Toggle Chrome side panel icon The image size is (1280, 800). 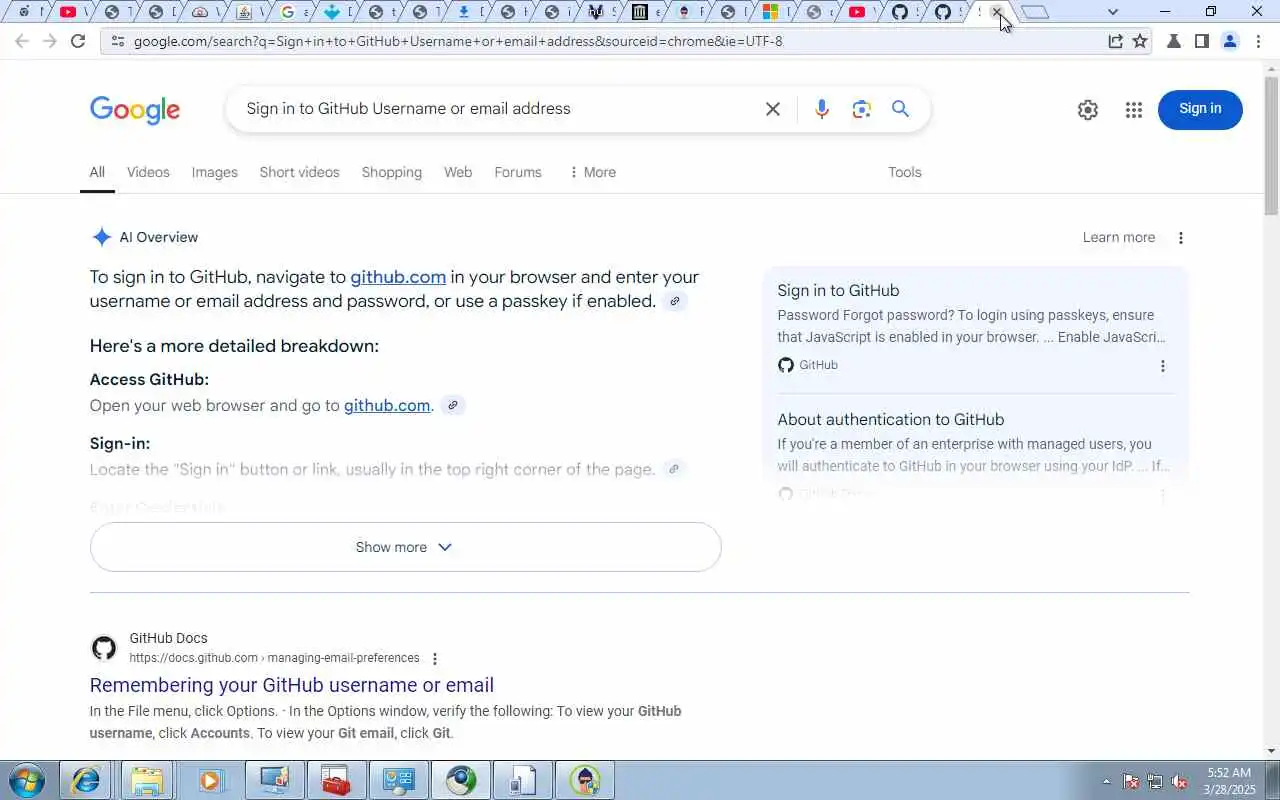(1202, 41)
